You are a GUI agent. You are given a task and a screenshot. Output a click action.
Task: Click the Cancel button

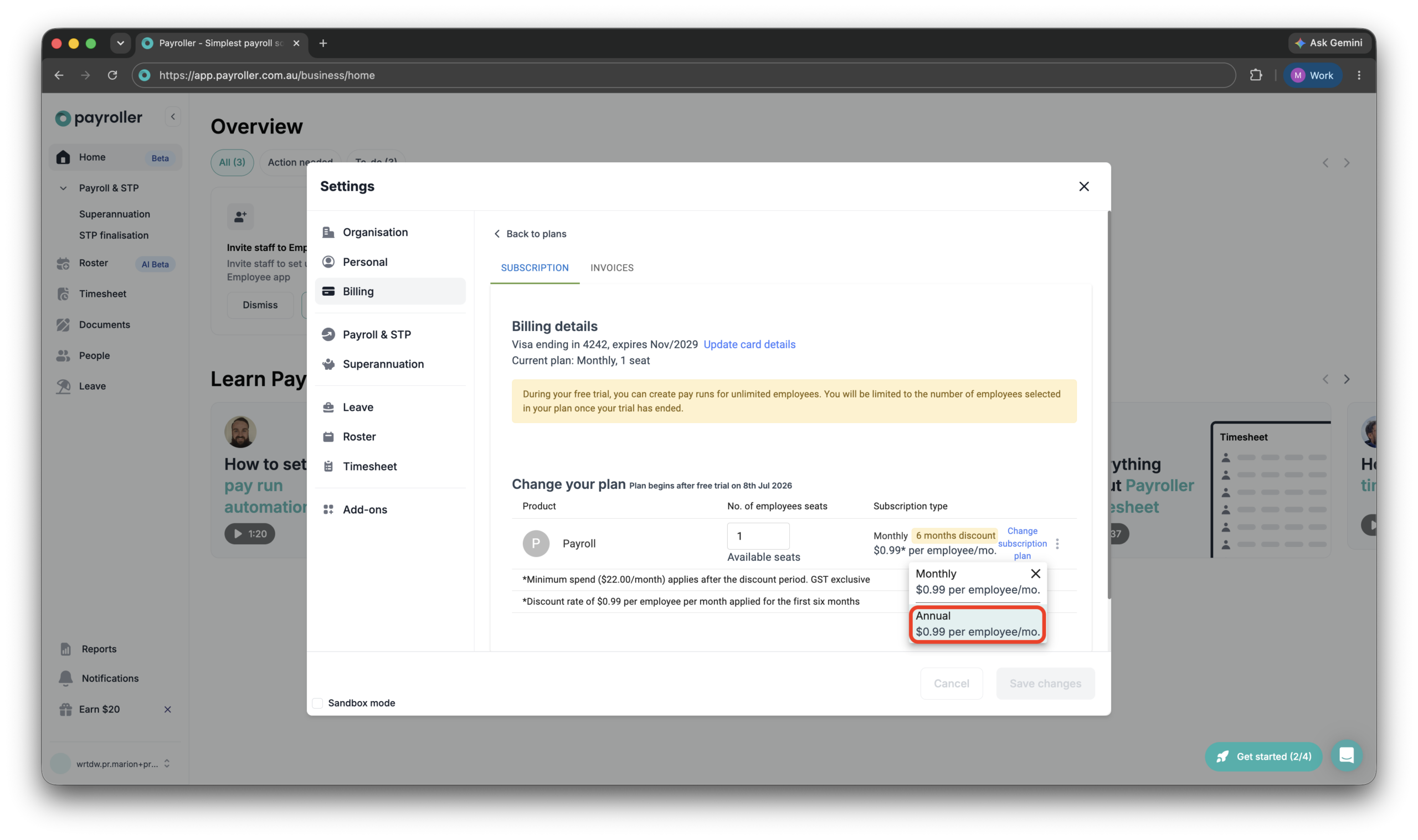click(951, 683)
